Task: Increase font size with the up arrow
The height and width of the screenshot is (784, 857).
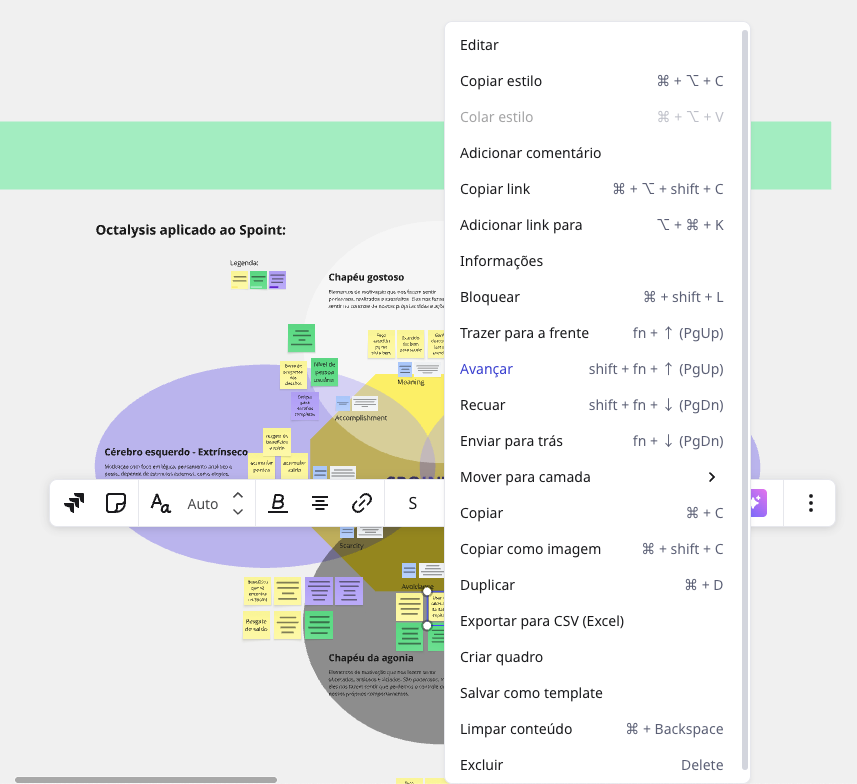Action: click(238, 495)
